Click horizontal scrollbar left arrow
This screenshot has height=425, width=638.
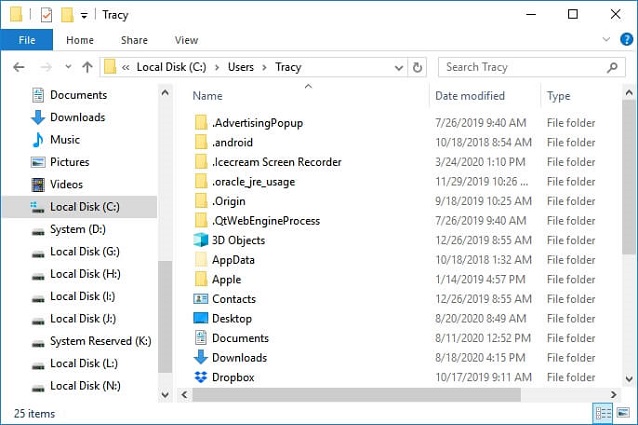[x=184, y=394]
